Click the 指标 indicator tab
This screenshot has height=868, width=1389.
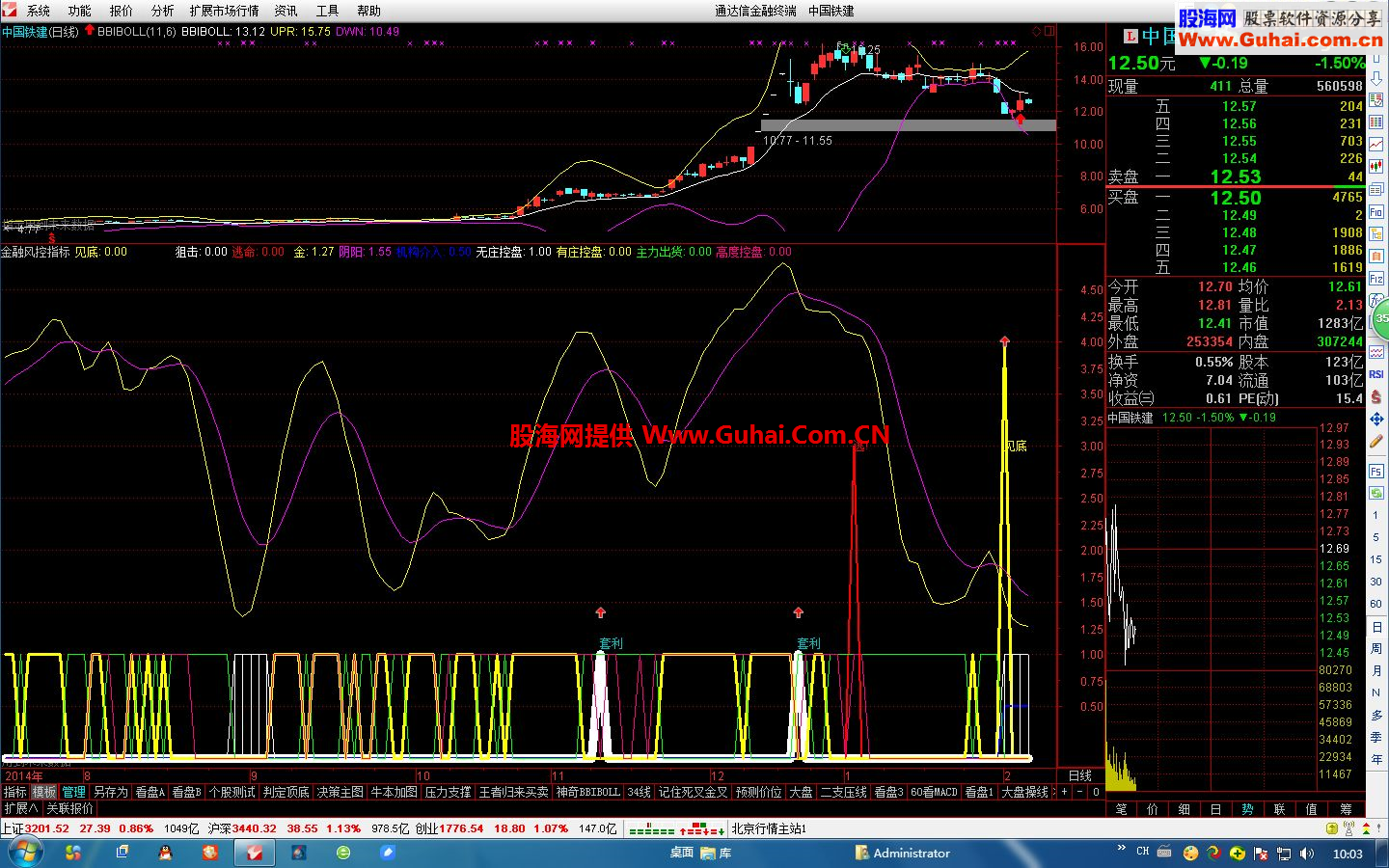coord(14,792)
